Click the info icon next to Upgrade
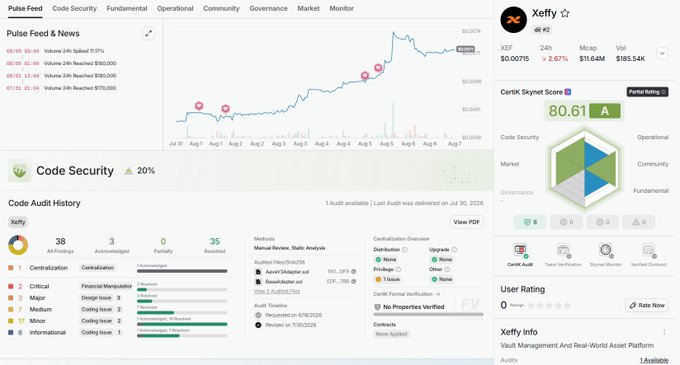This screenshot has height=365, width=680. (454, 250)
